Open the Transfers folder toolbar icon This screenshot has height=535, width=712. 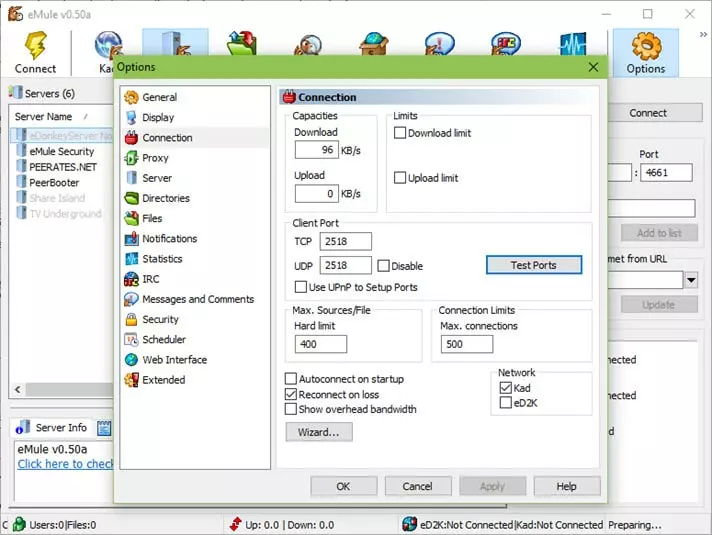click(x=242, y=43)
